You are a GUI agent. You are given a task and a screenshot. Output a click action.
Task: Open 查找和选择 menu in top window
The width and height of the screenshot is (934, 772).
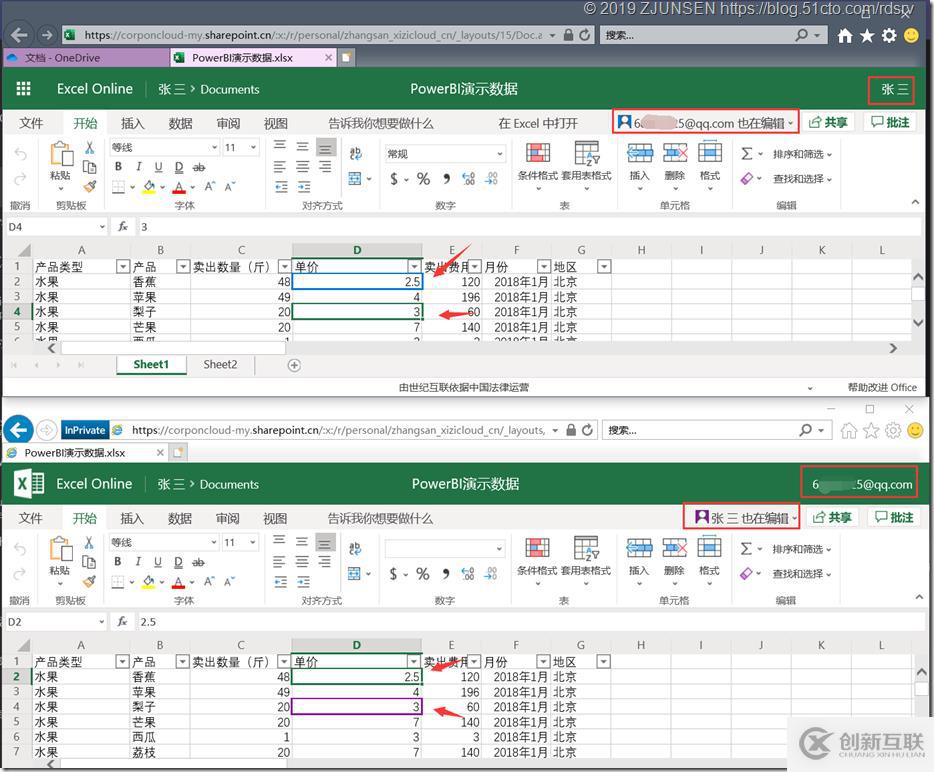point(802,179)
